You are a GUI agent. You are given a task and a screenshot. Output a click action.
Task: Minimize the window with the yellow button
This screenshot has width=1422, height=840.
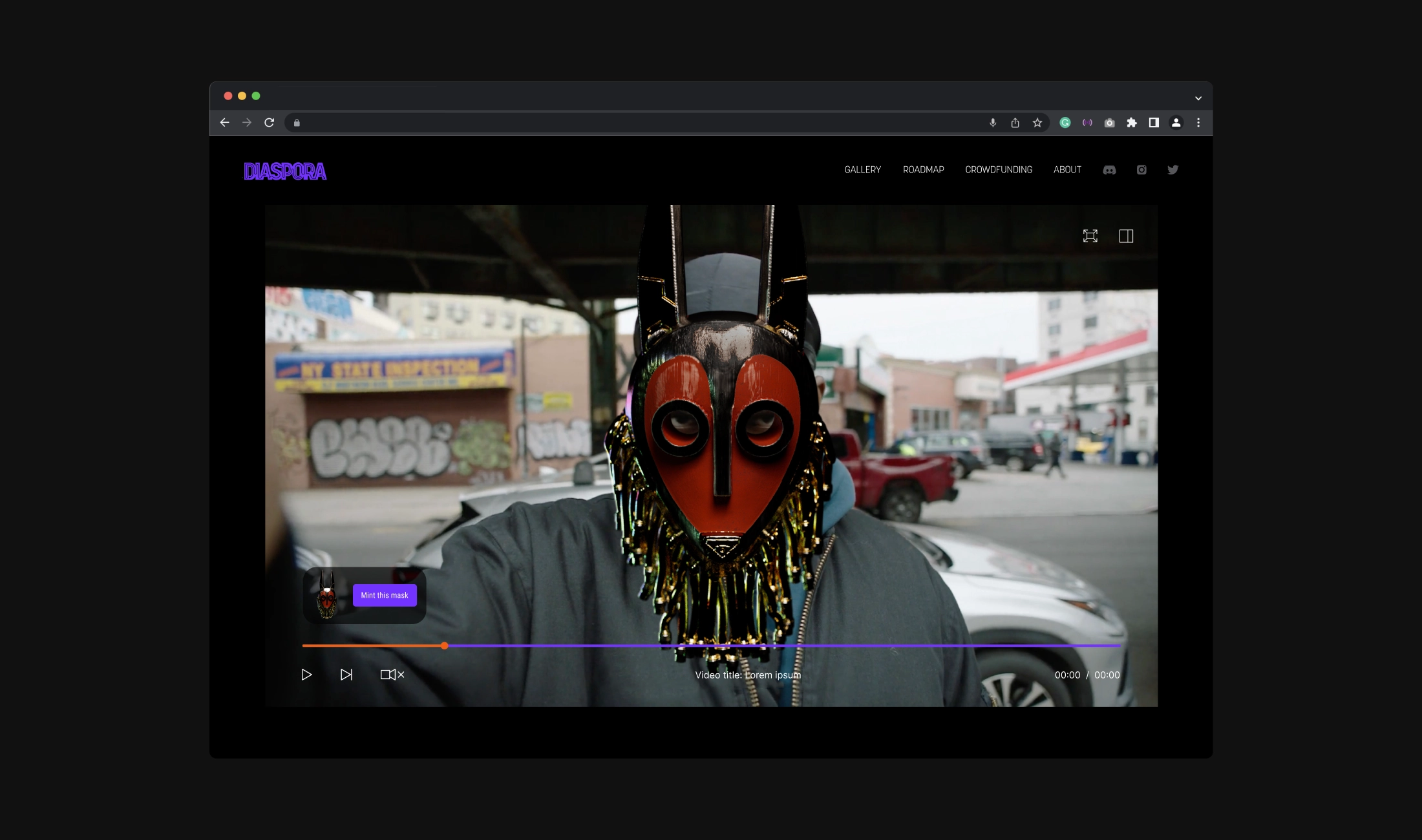(242, 96)
